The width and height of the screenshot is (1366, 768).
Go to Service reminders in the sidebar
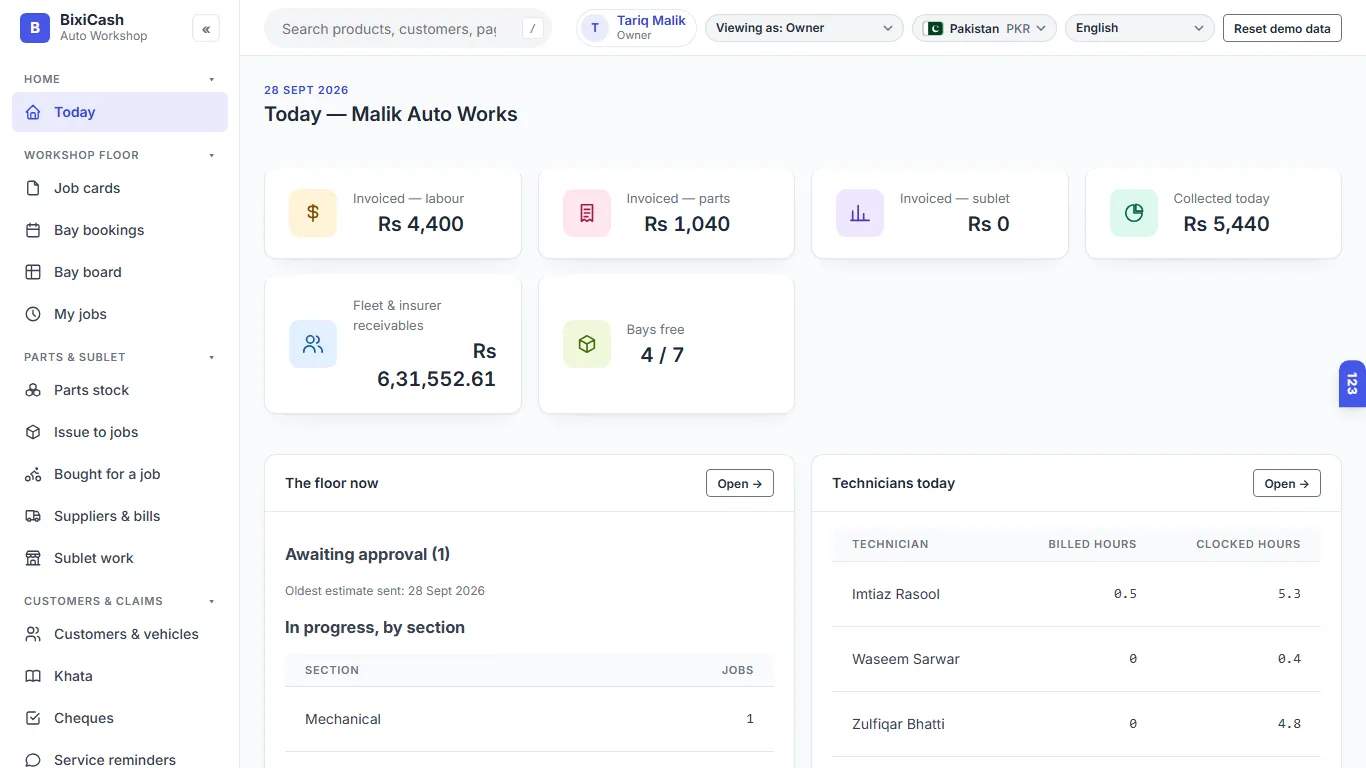coord(120,758)
